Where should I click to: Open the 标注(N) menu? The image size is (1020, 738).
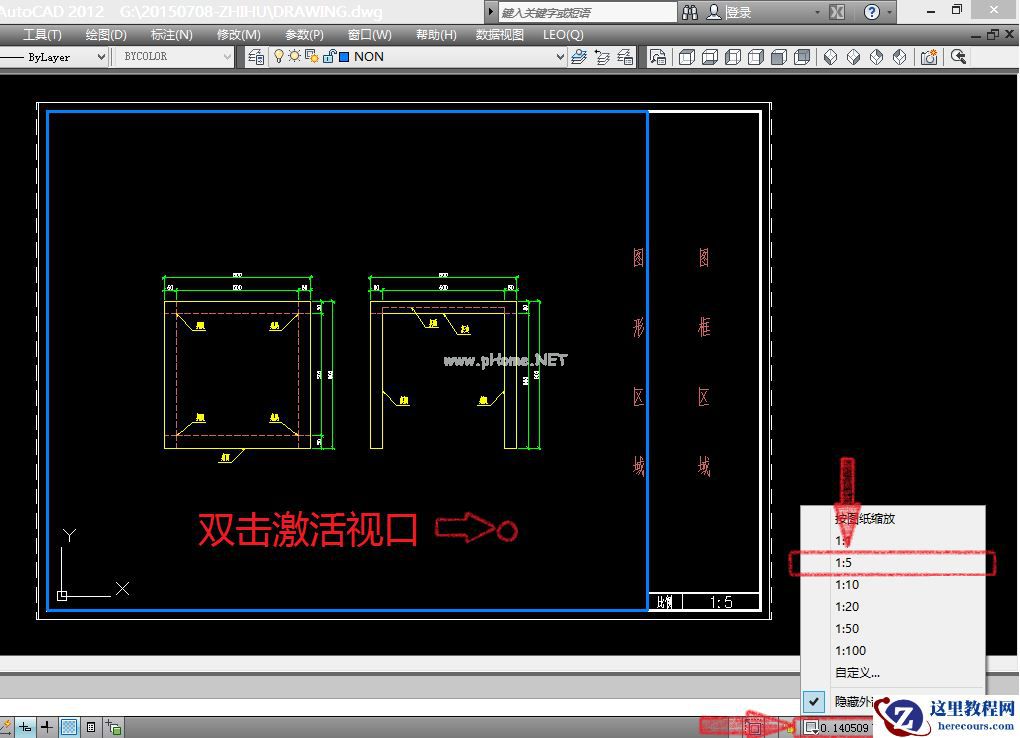tap(171, 34)
